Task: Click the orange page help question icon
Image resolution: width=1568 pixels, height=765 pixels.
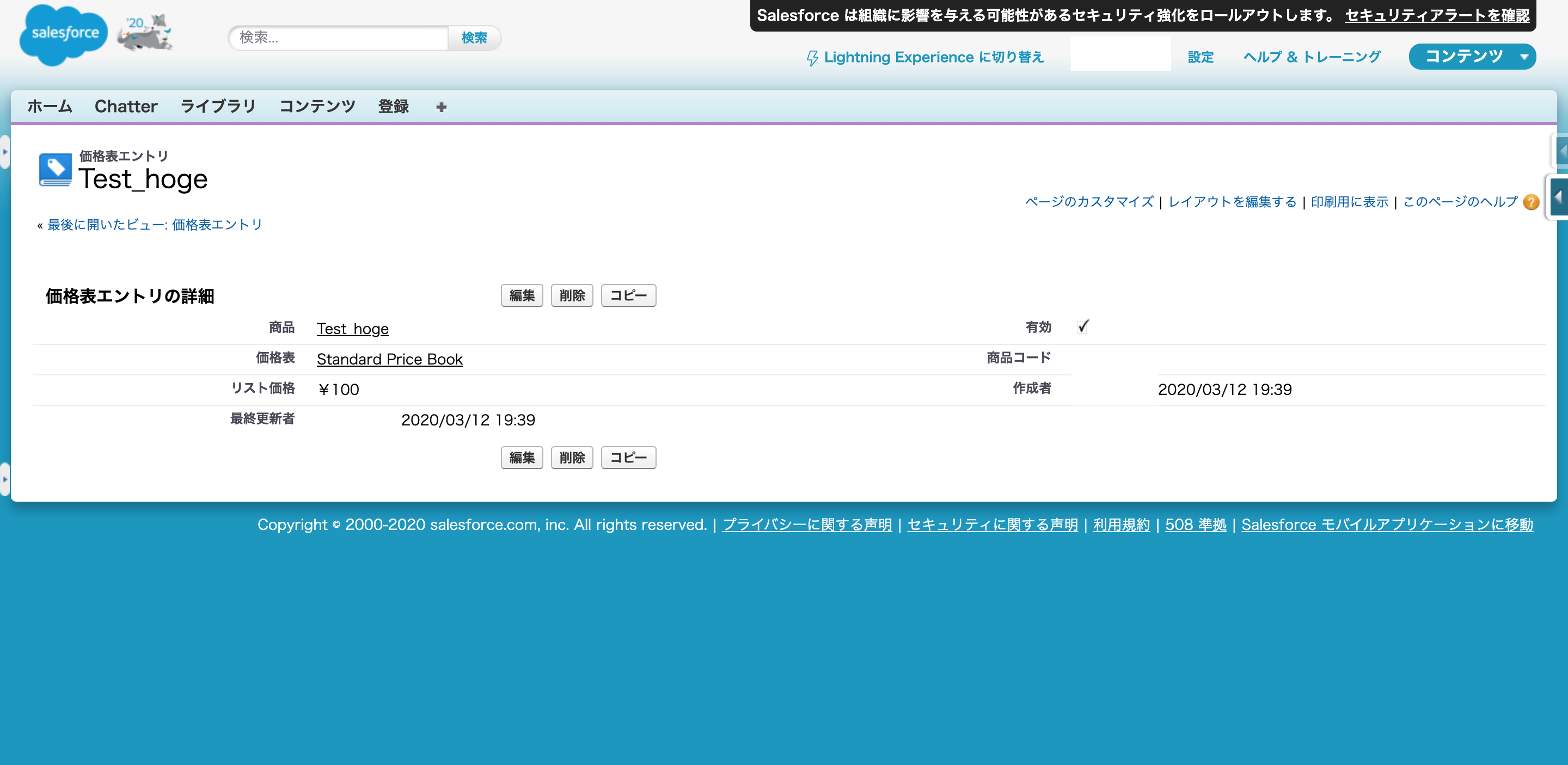Action: pos(1531,202)
